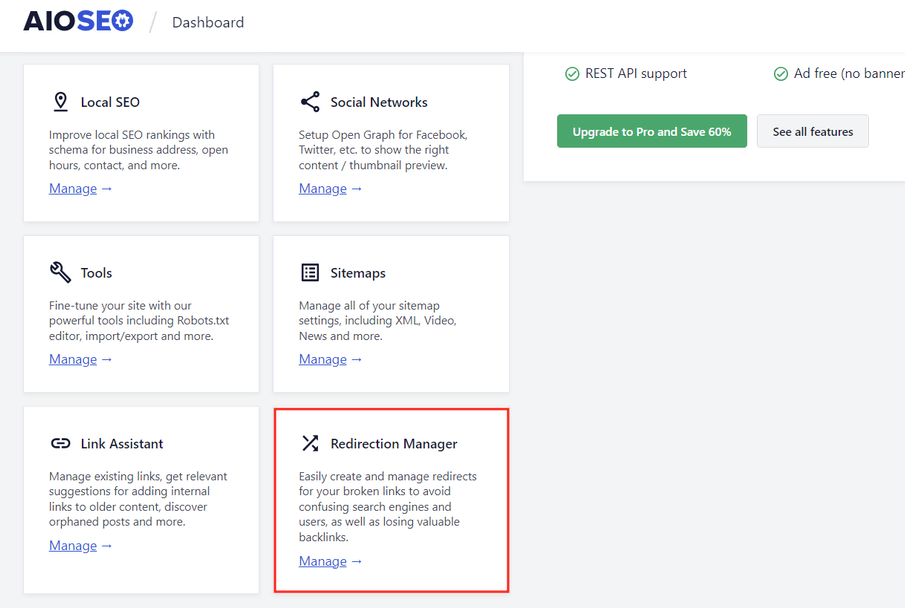905x608 pixels.
Task: Click the Sitemaps list icon
Action: [310, 272]
